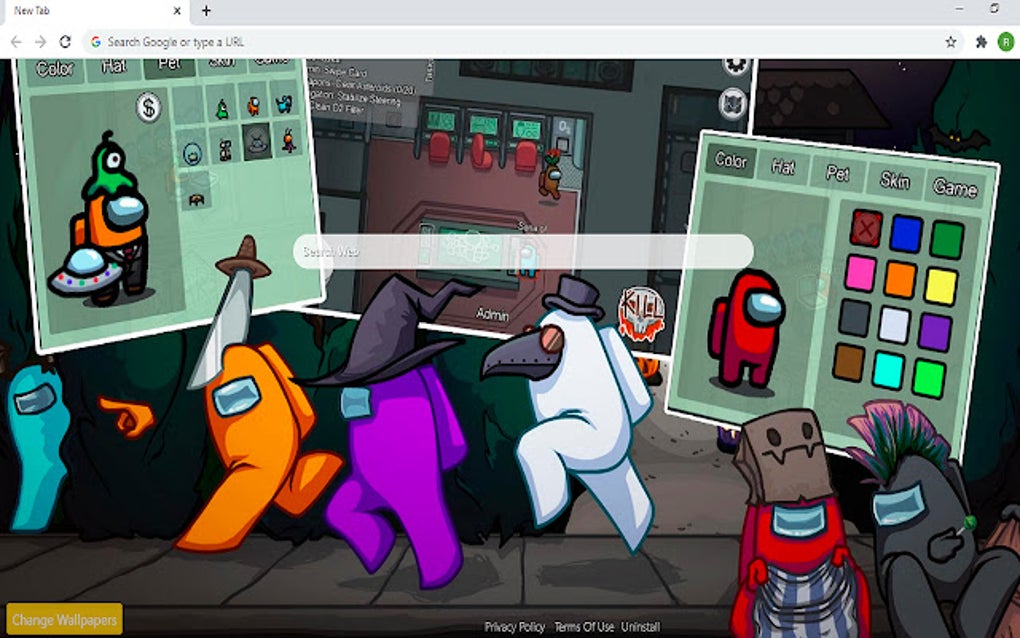
Task: Open the Game tab
Action: coord(957,187)
